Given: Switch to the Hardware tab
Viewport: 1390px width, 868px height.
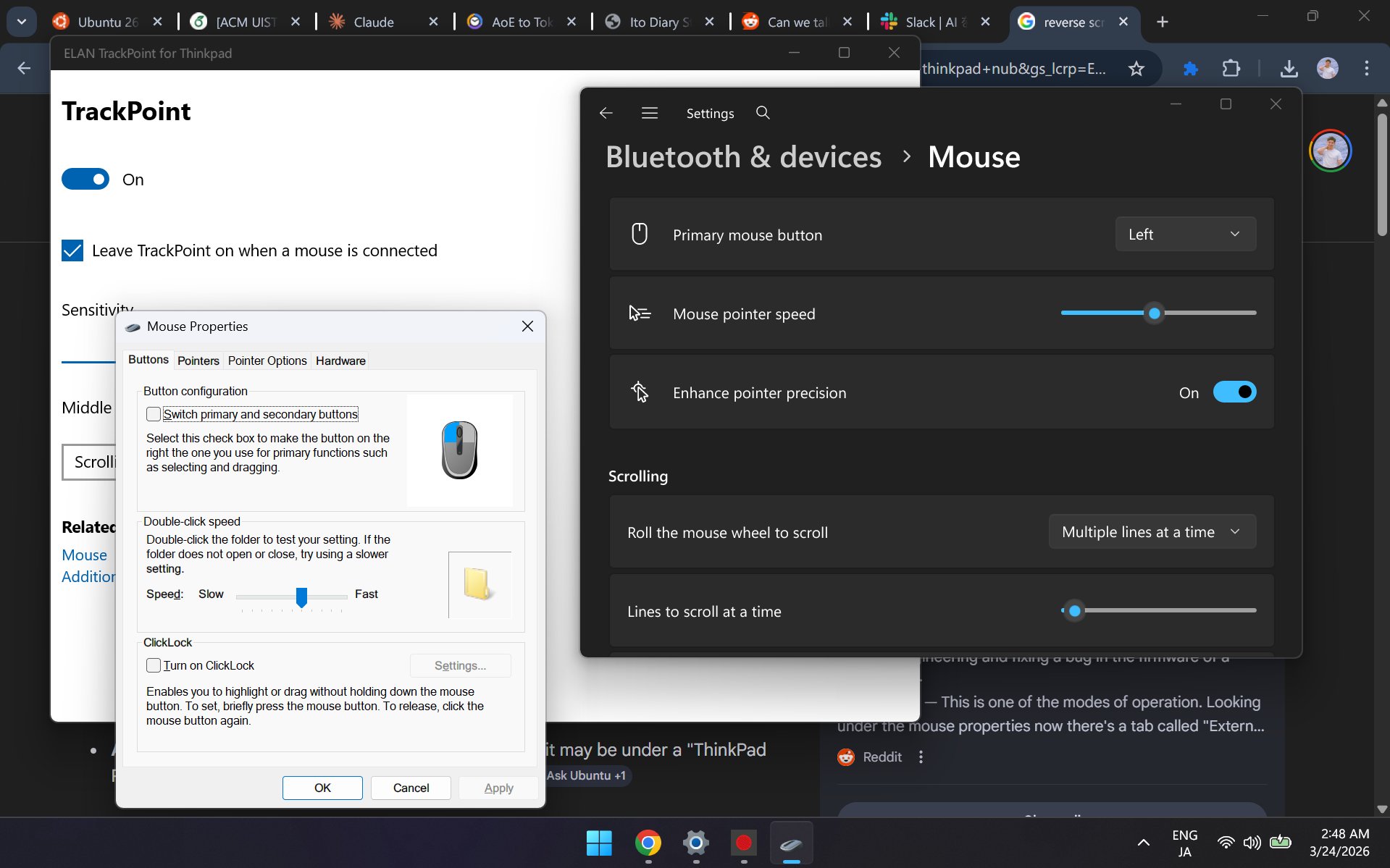Looking at the screenshot, I should point(340,361).
